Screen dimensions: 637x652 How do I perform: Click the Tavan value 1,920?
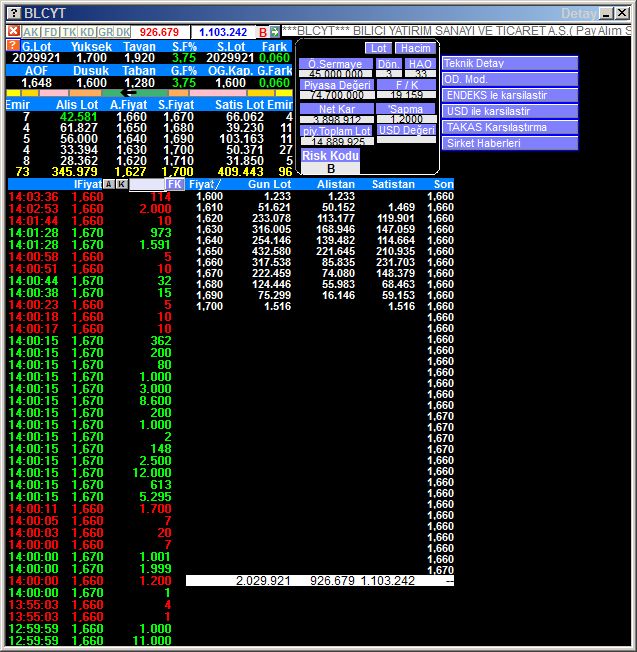[139, 58]
